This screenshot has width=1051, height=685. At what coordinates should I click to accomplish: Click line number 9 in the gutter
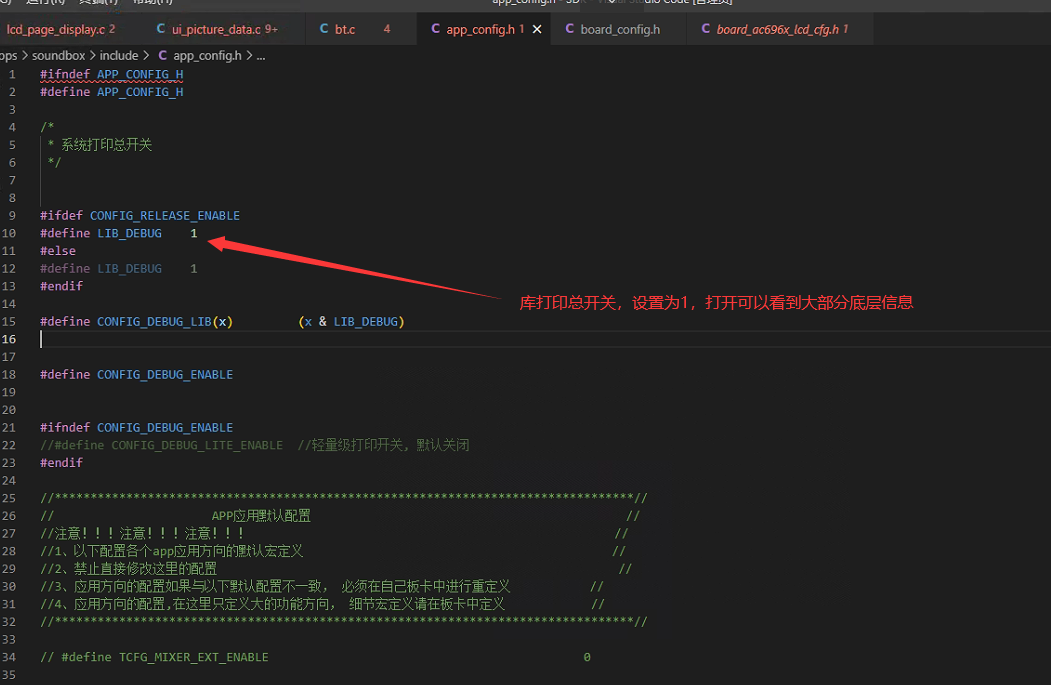tap(12, 216)
